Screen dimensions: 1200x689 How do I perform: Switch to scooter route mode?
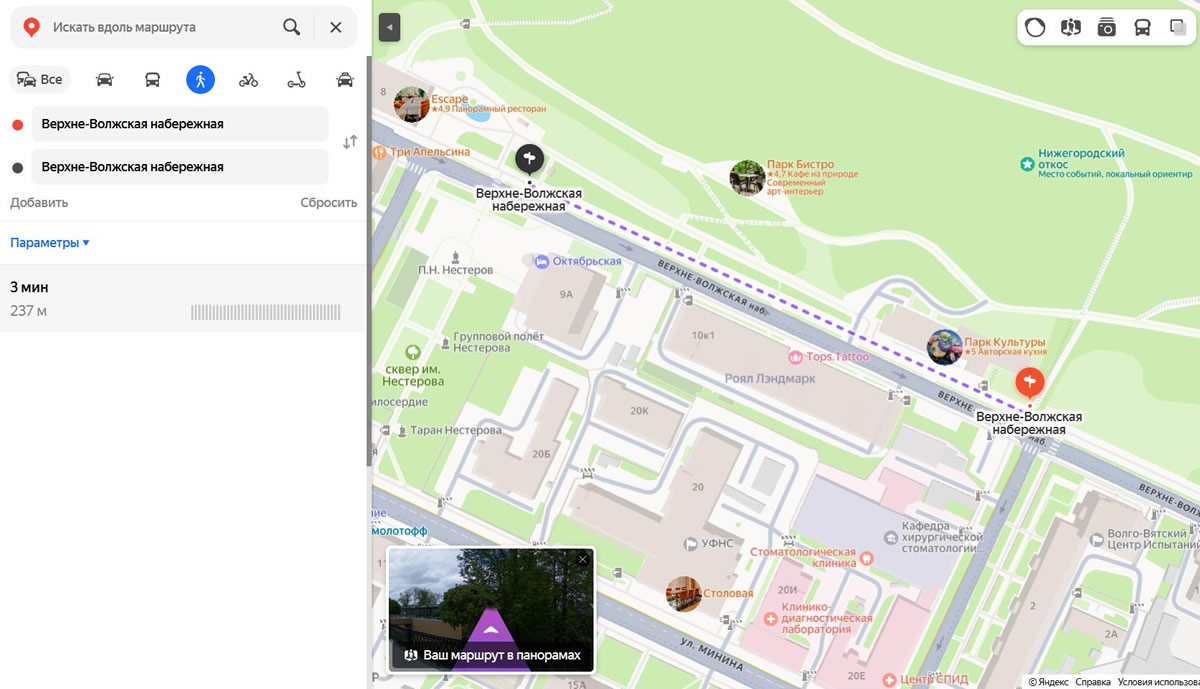click(296, 80)
